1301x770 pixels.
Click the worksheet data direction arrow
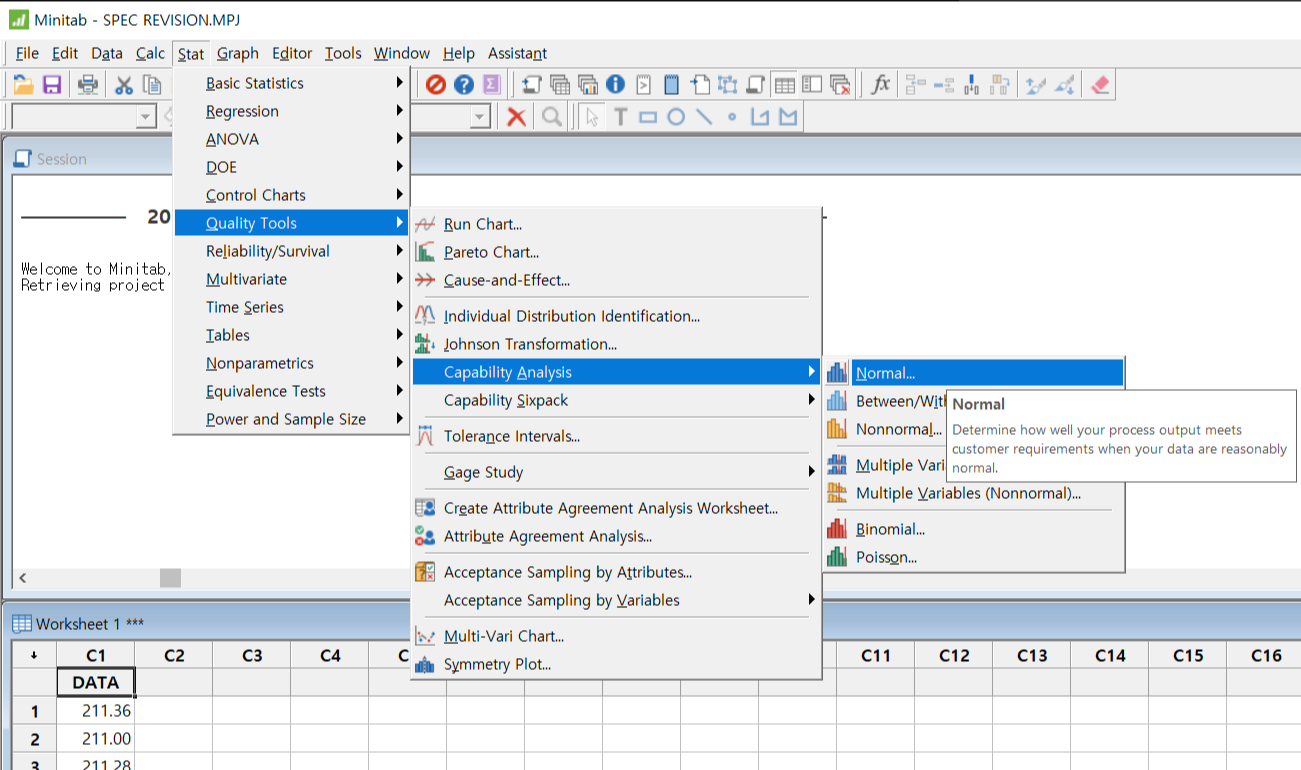pos(35,655)
